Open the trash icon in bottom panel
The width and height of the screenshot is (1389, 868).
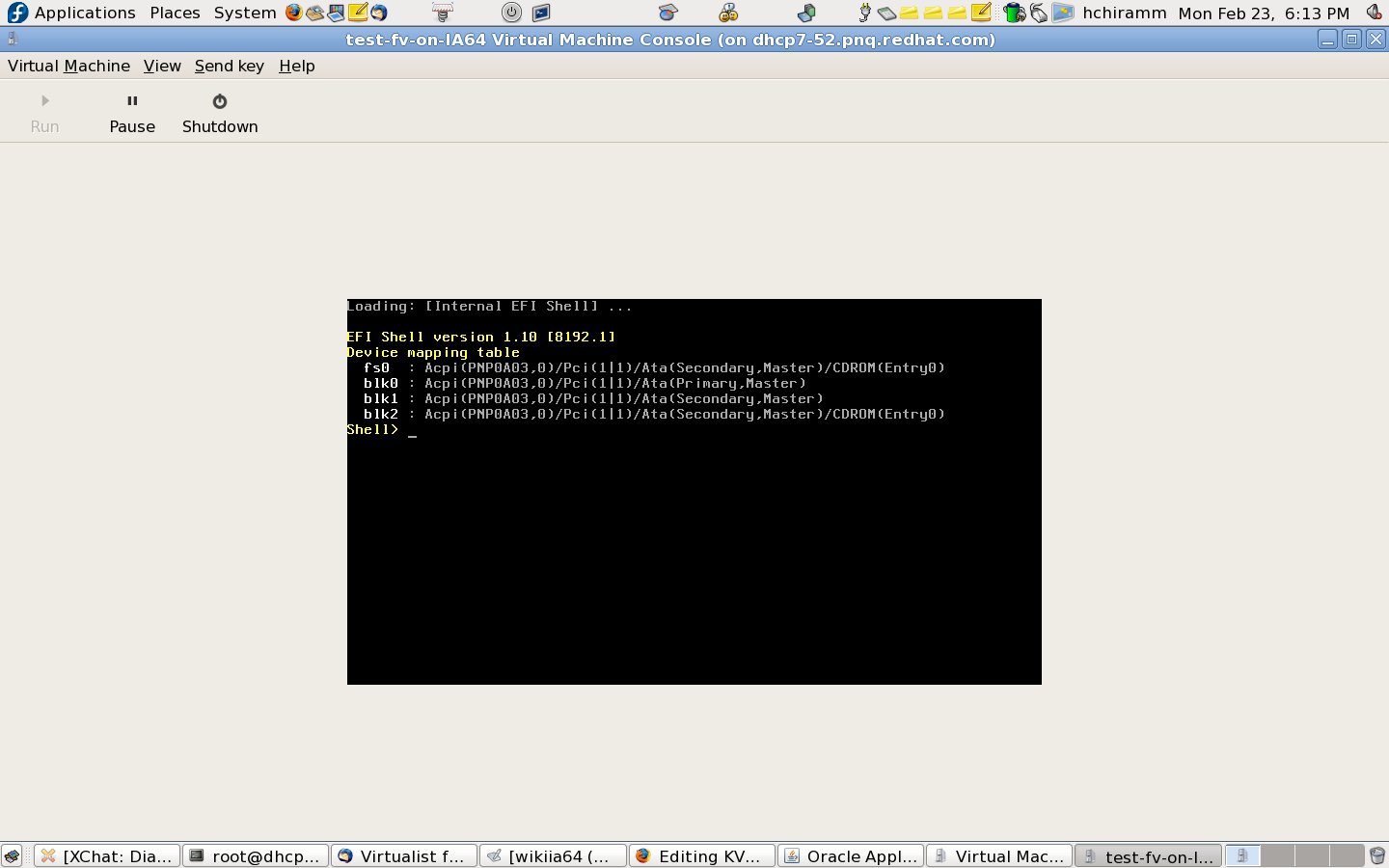pyautogui.click(x=1376, y=855)
